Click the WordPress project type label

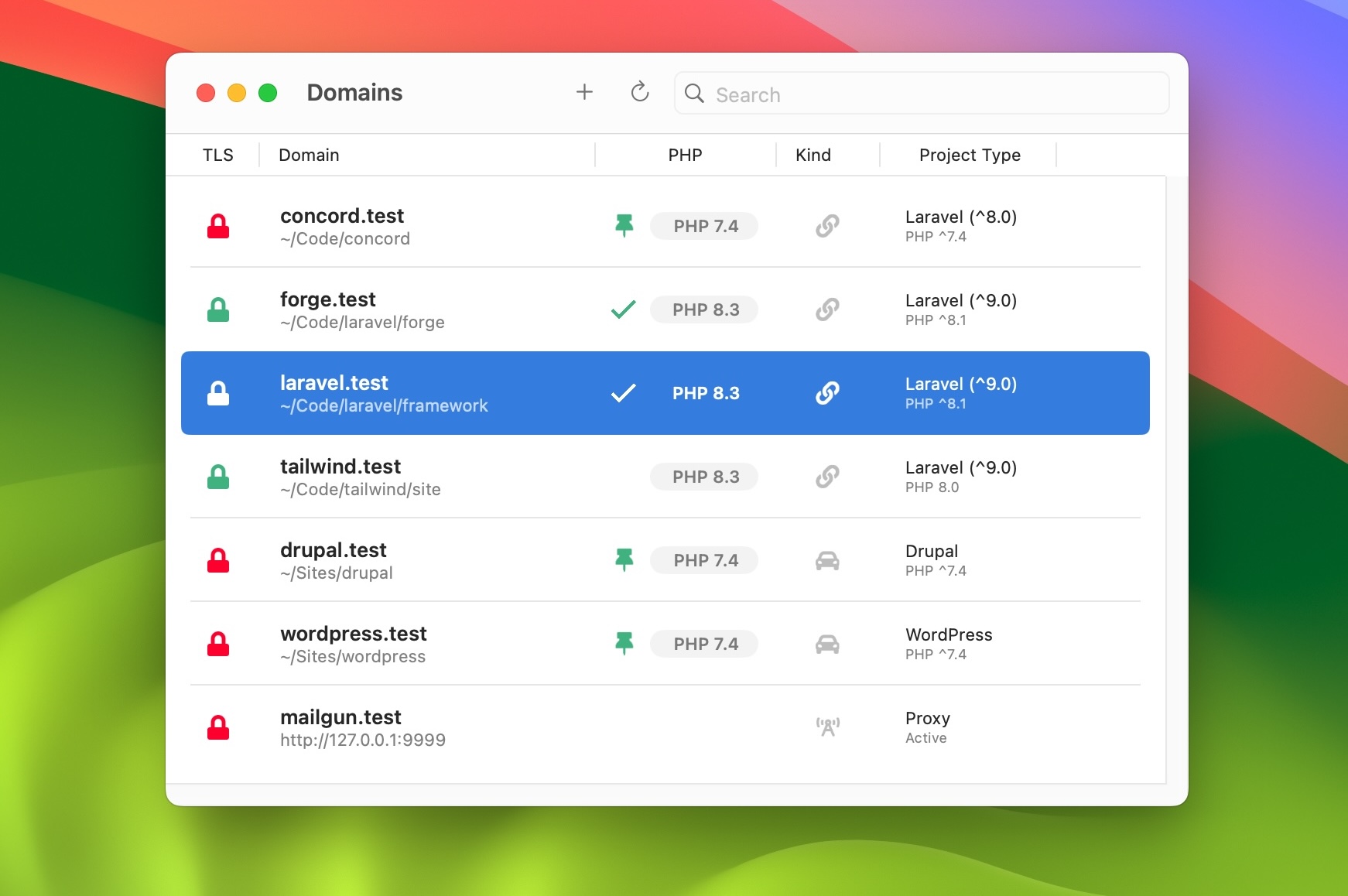coord(949,634)
